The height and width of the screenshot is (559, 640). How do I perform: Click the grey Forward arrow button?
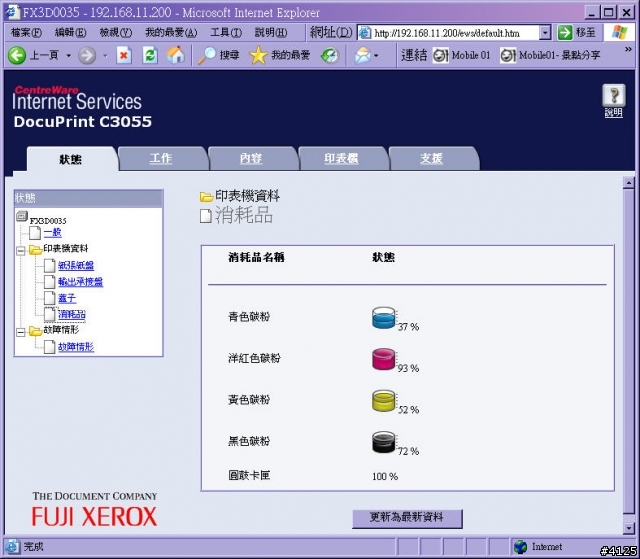[87, 55]
